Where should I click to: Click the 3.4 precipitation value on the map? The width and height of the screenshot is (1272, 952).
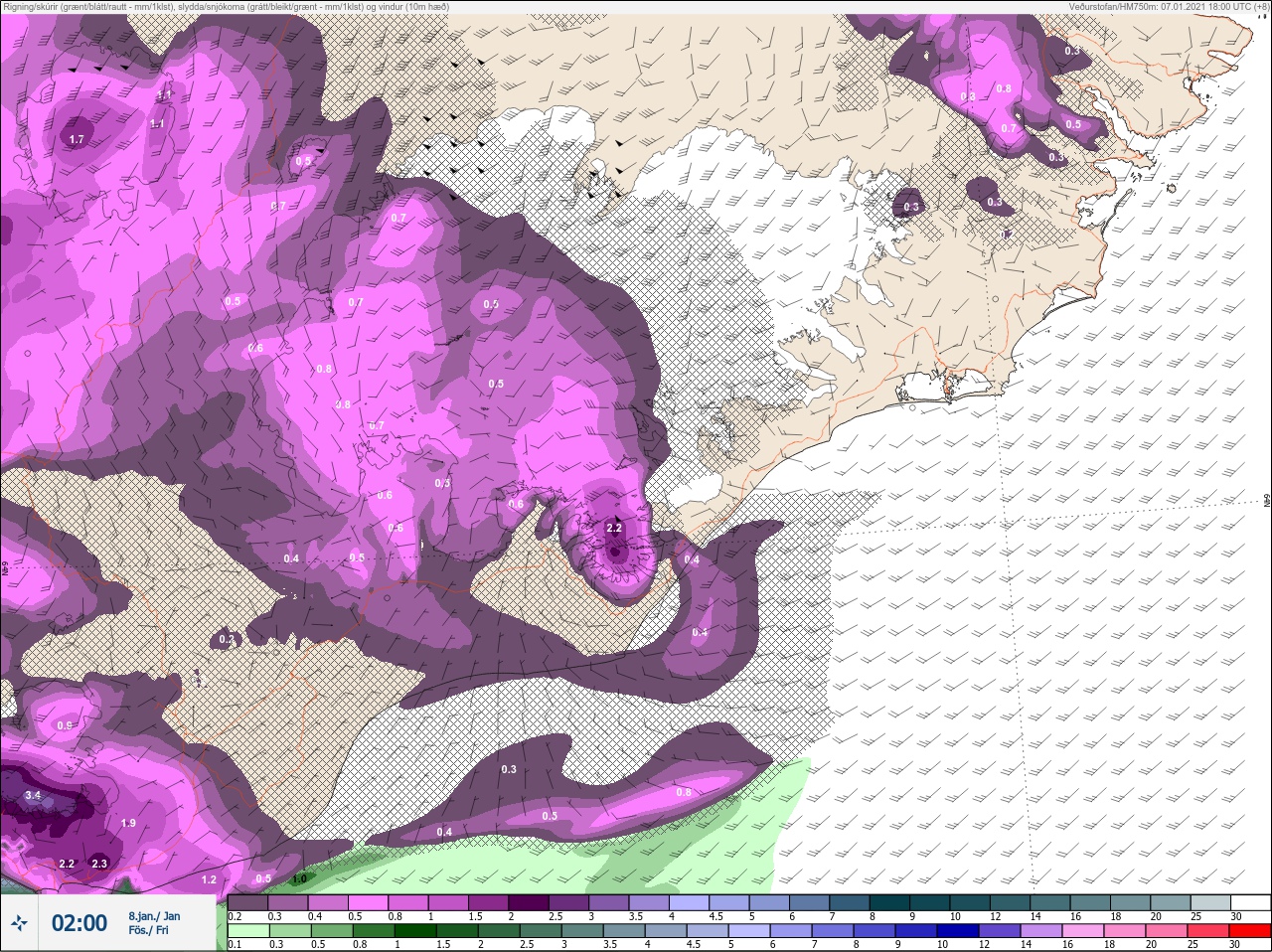tap(33, 795)
